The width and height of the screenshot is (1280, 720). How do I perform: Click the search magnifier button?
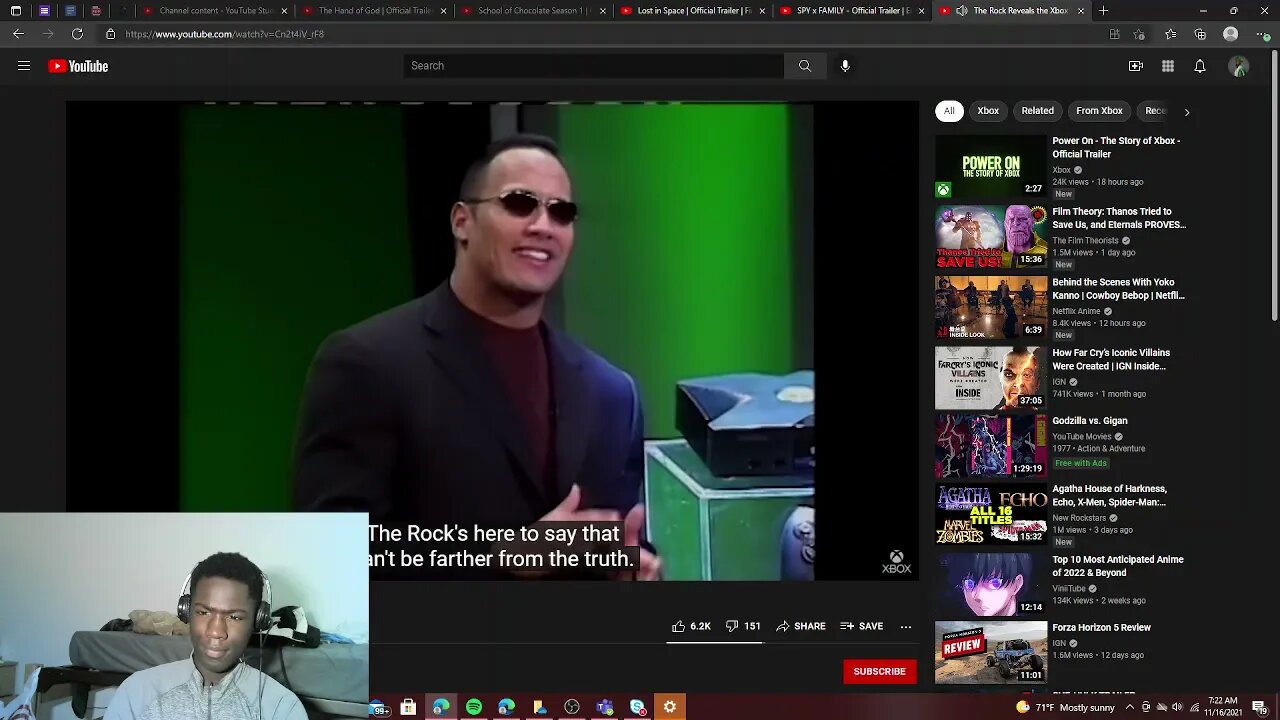pyautogui.click(x=805, y=66)
